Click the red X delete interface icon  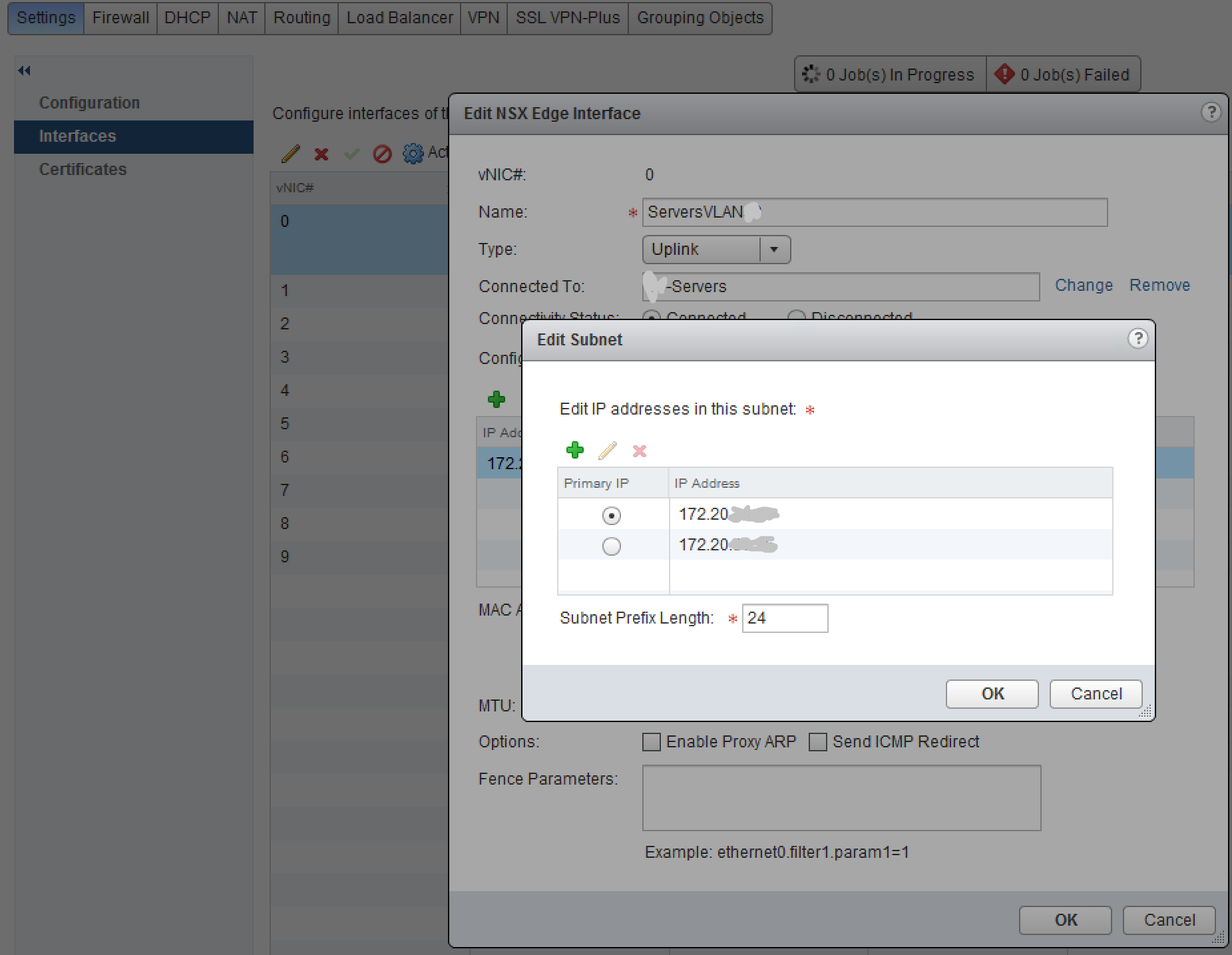point(321,154)
